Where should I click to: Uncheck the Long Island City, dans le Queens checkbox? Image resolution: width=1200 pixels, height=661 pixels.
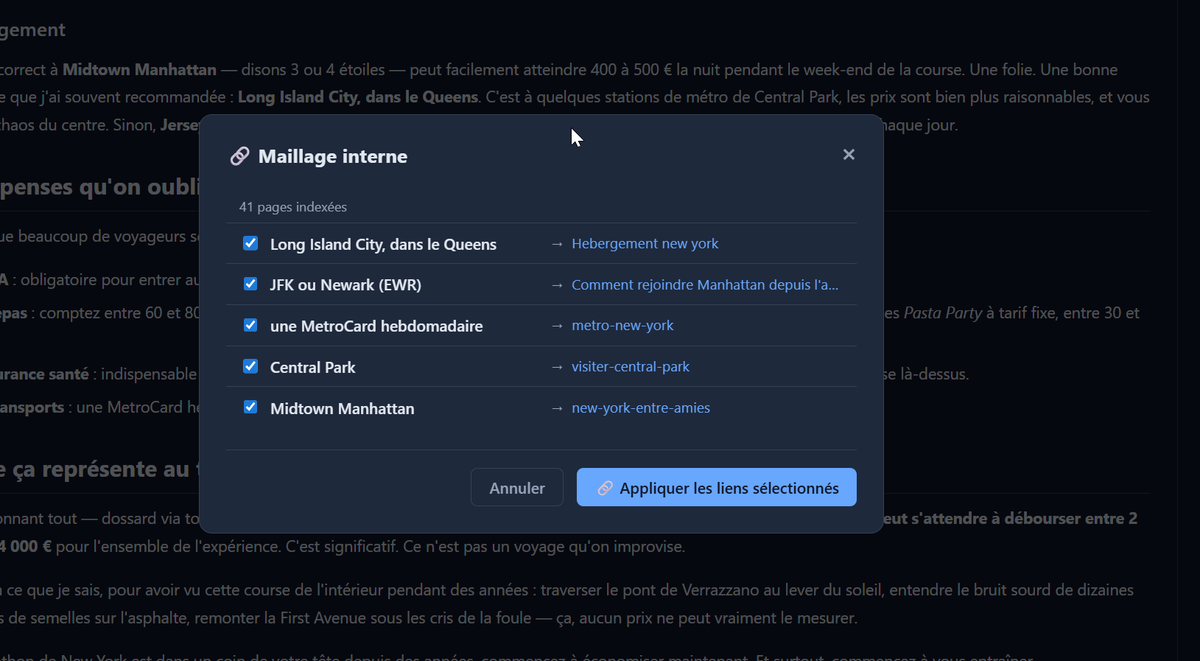point(251,243)
